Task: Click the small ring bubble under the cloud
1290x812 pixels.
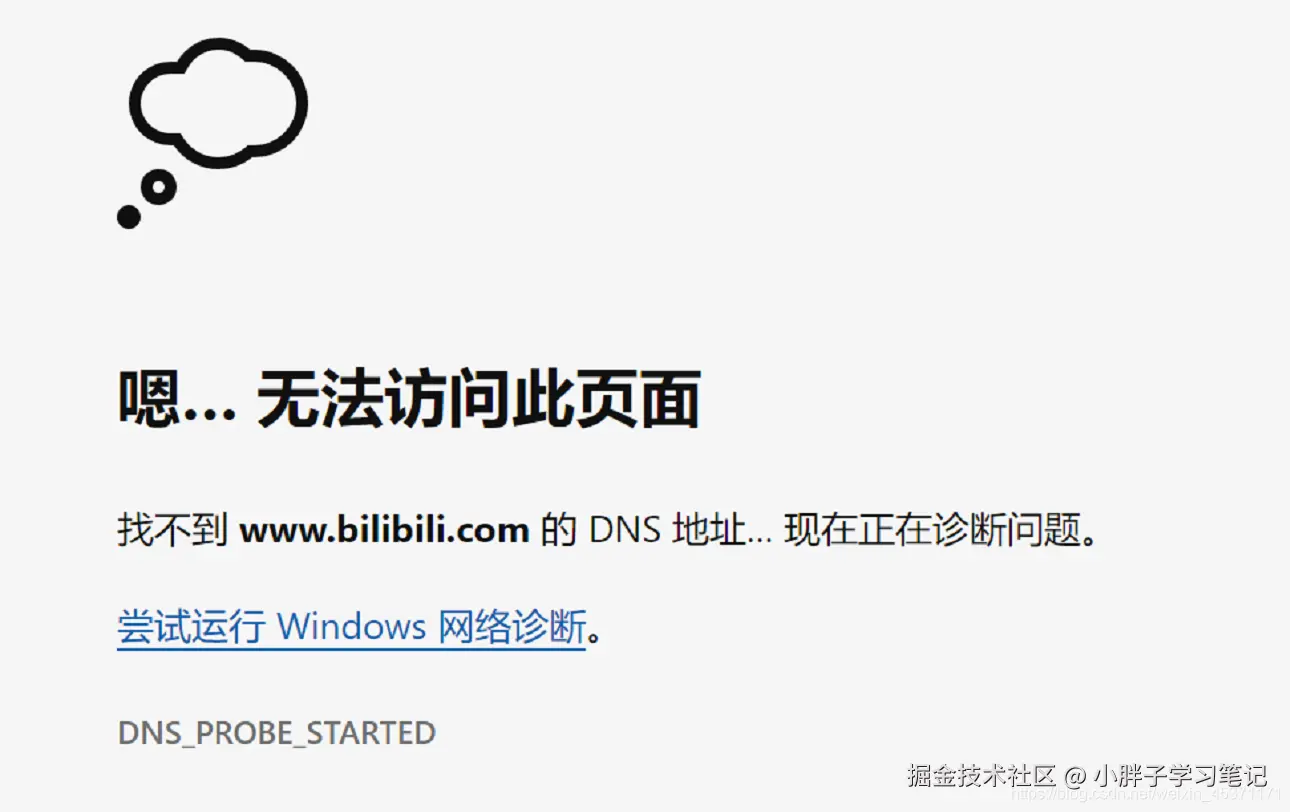Action: (158, 186)
